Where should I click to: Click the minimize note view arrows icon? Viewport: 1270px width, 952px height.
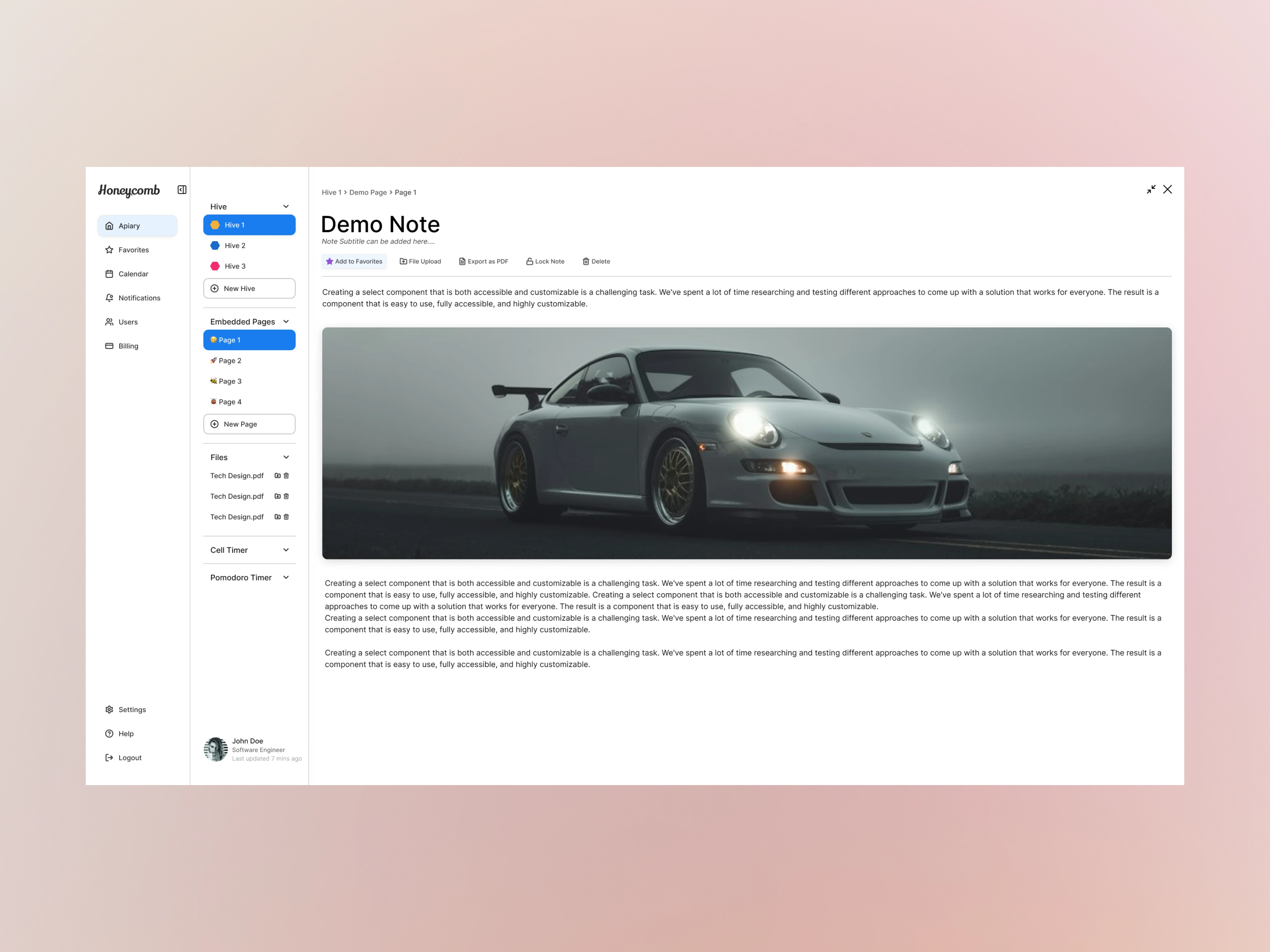click(1151, 189)
